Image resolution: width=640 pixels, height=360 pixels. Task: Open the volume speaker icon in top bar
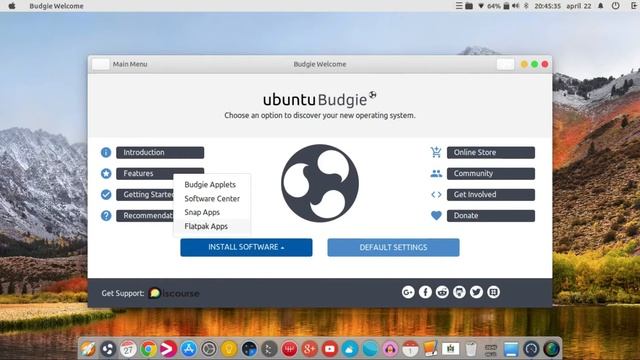516,6
